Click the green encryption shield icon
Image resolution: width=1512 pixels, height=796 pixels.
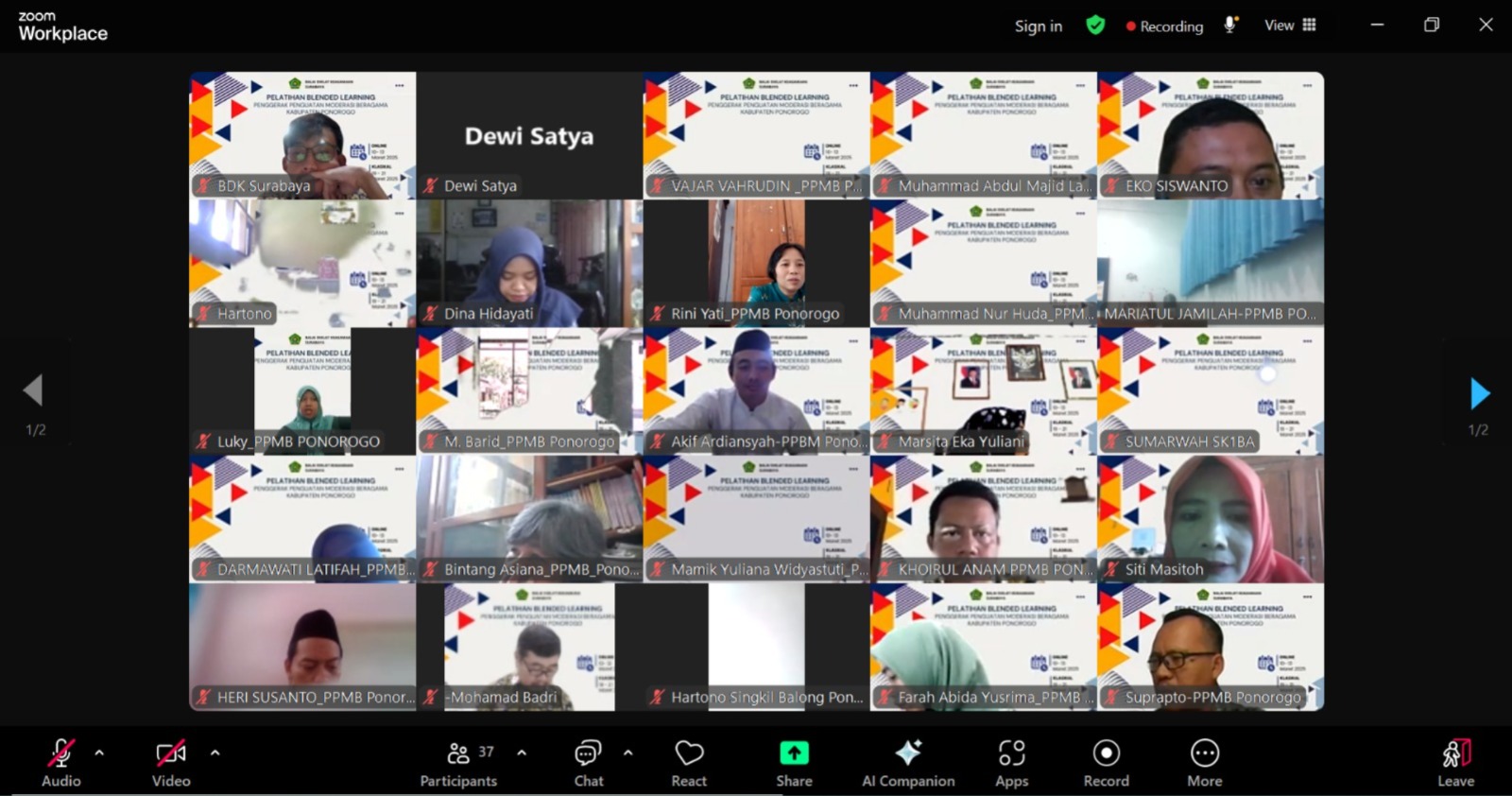tap(1095, 26)
